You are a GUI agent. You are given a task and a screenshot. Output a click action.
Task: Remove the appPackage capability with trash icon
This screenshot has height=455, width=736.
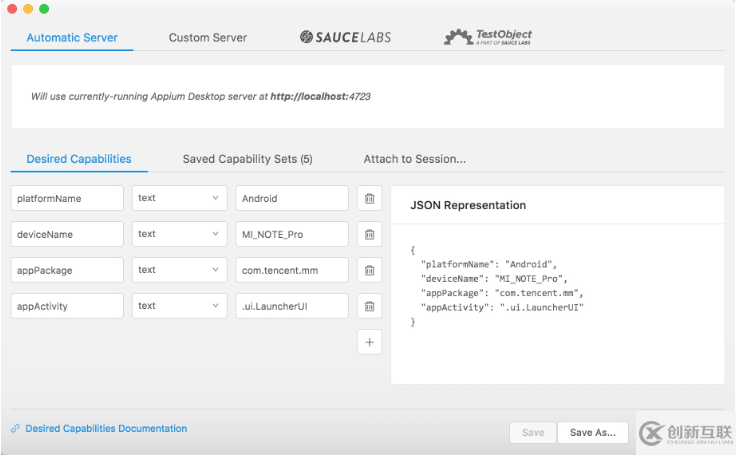point(369,270)
